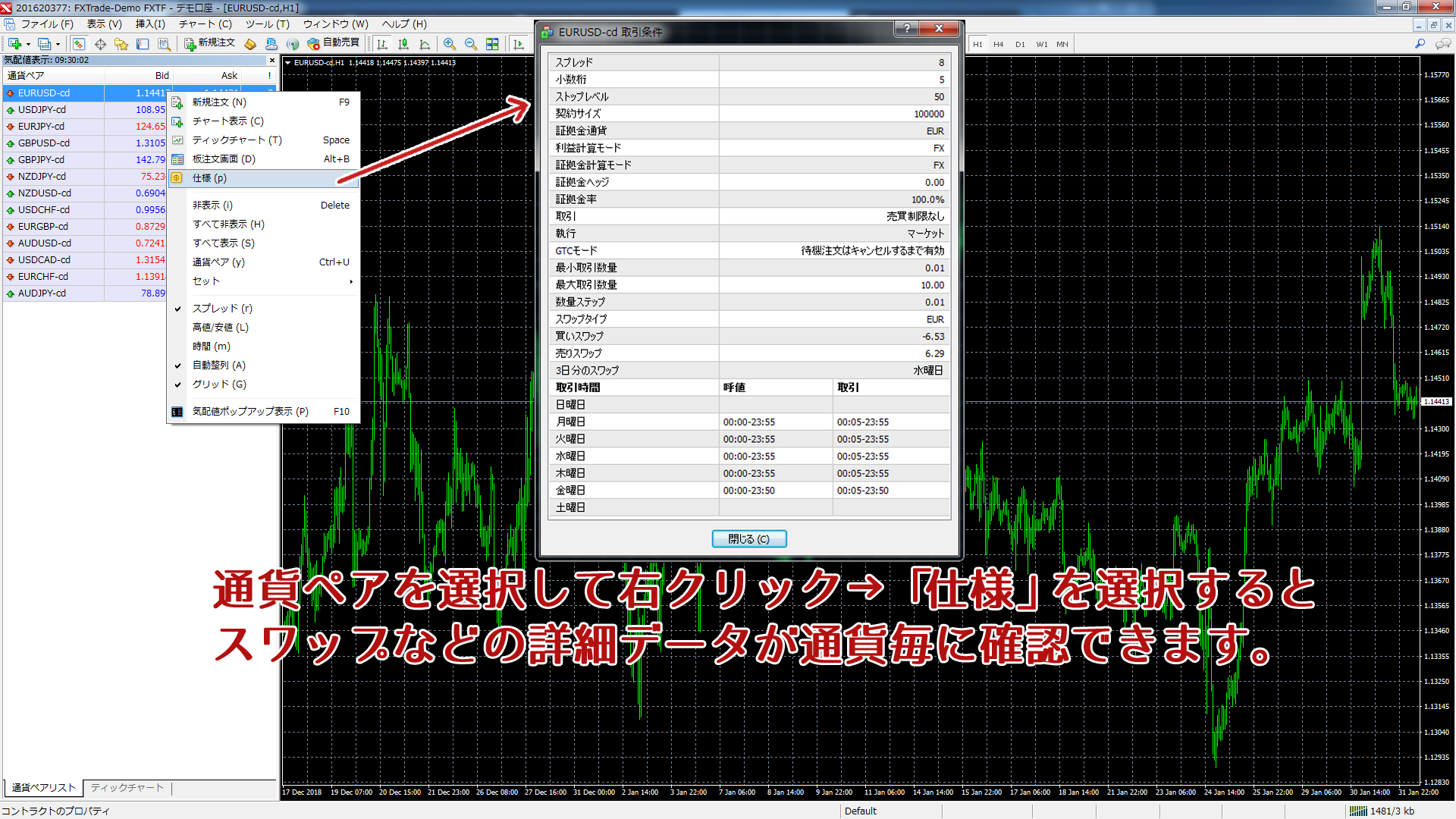This screenshot has width=1456, height=819.
Task: Switch timeframe to D1
Action: tap(1020, 44)
